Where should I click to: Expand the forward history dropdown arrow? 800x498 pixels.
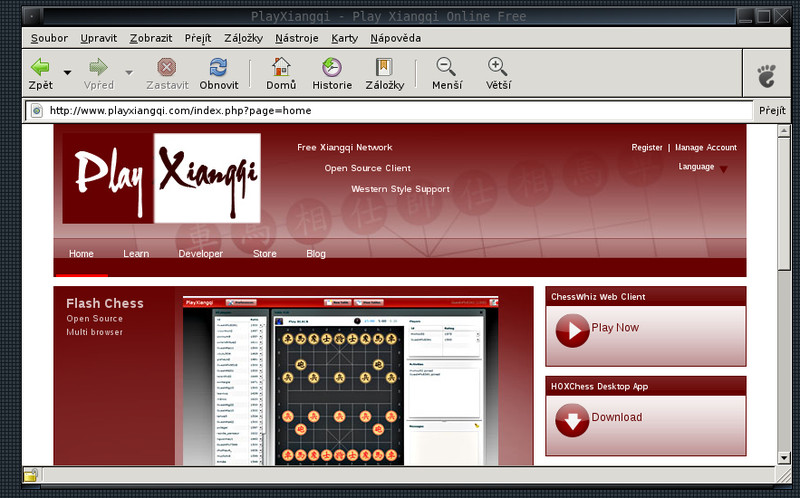click(x=129, y=72)
